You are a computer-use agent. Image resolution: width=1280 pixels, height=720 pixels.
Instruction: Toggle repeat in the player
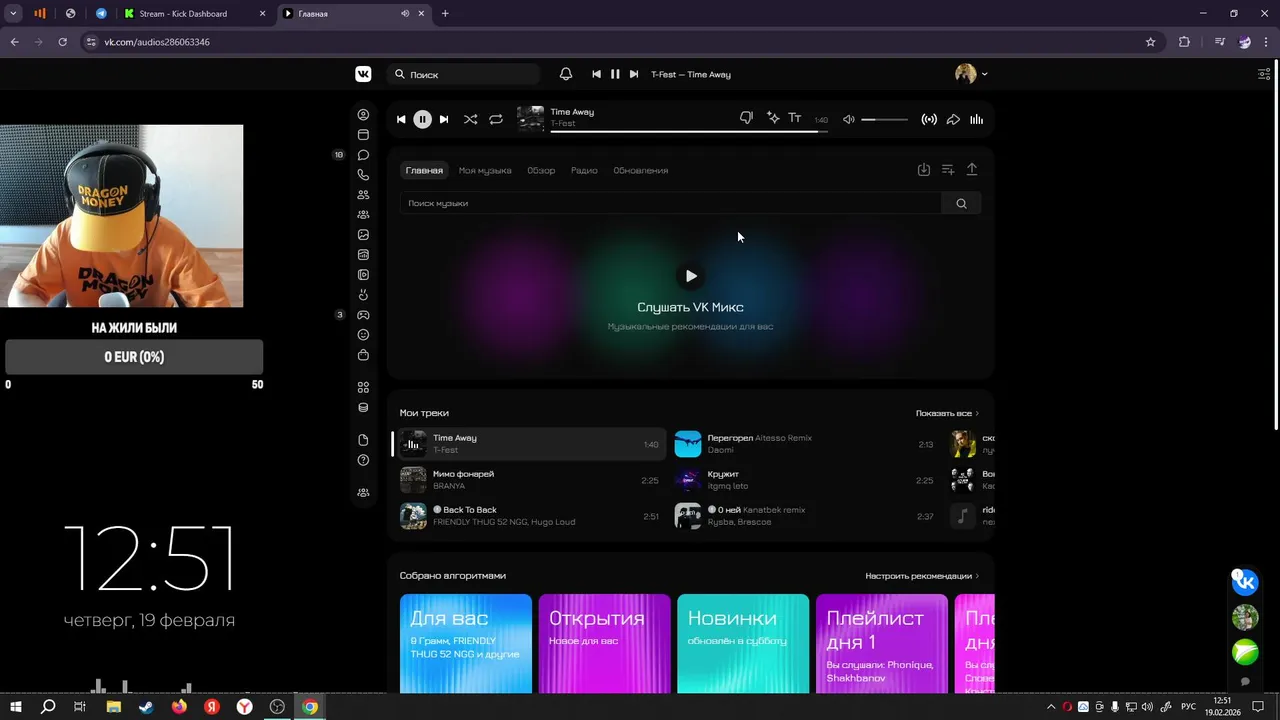tap(496, 119)
